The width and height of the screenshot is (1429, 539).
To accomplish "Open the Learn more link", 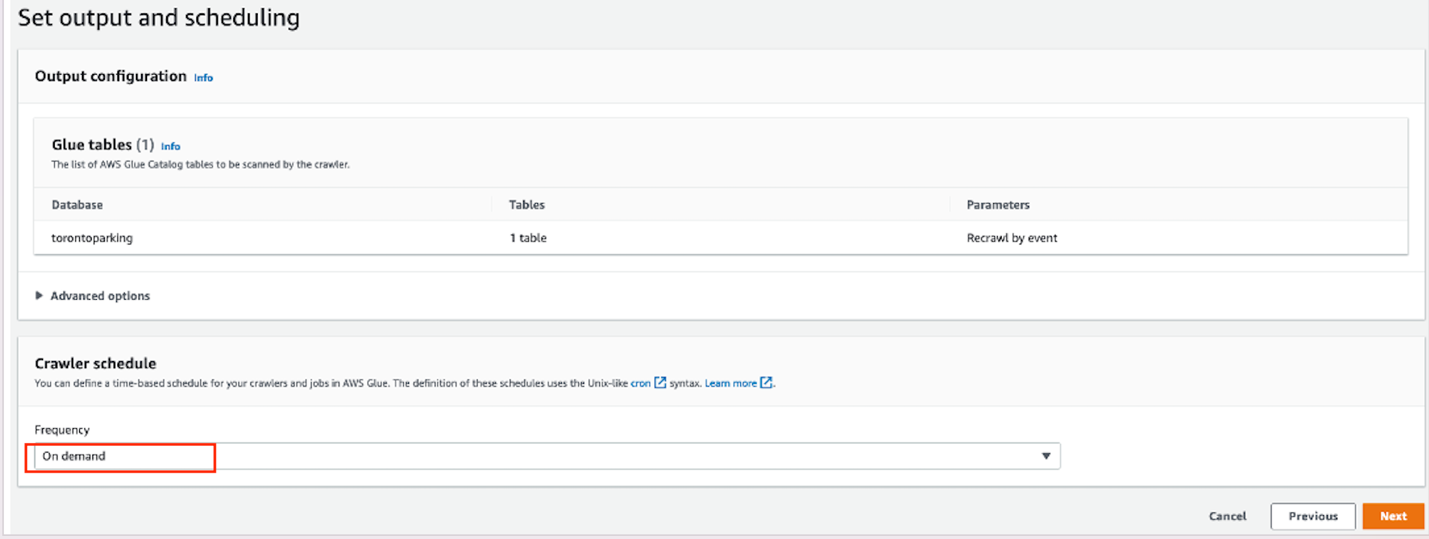I will click(730, 383).
